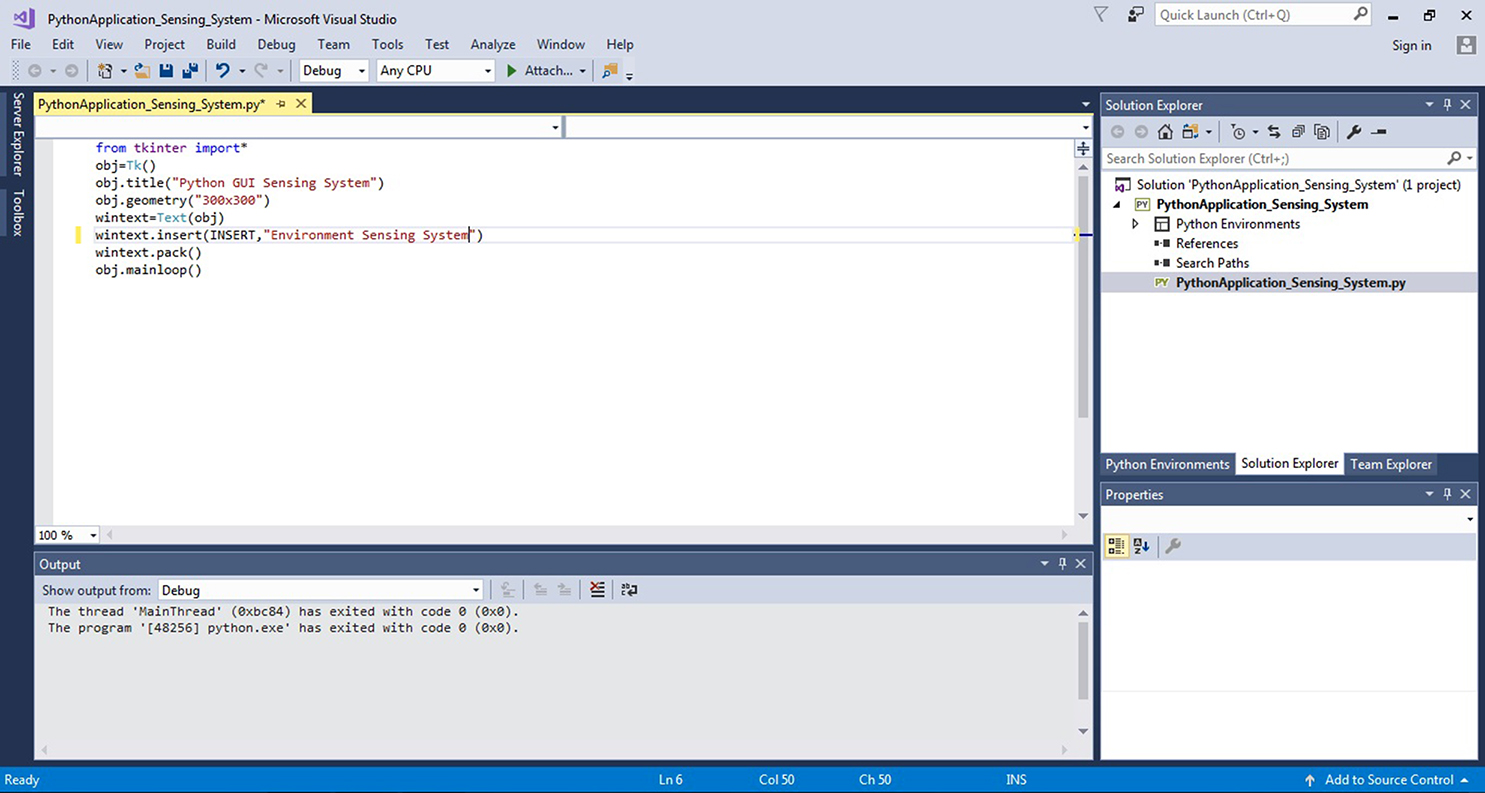Undo the last edit with the Undo icon
This screenshot has width=1485, height=793.
[222, 71]
